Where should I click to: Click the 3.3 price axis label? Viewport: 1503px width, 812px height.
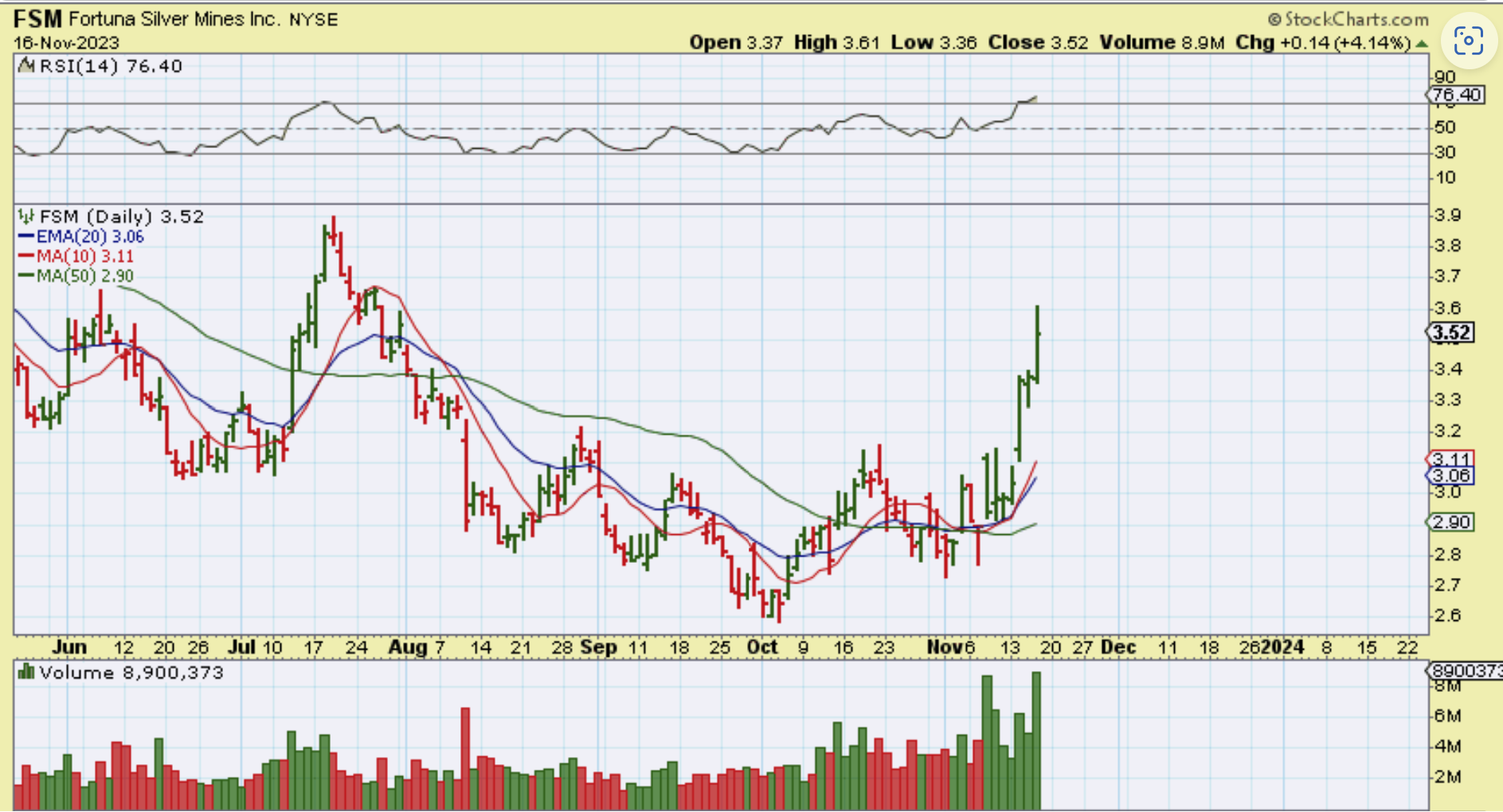pyautogui.click(x=1447, y=400)
